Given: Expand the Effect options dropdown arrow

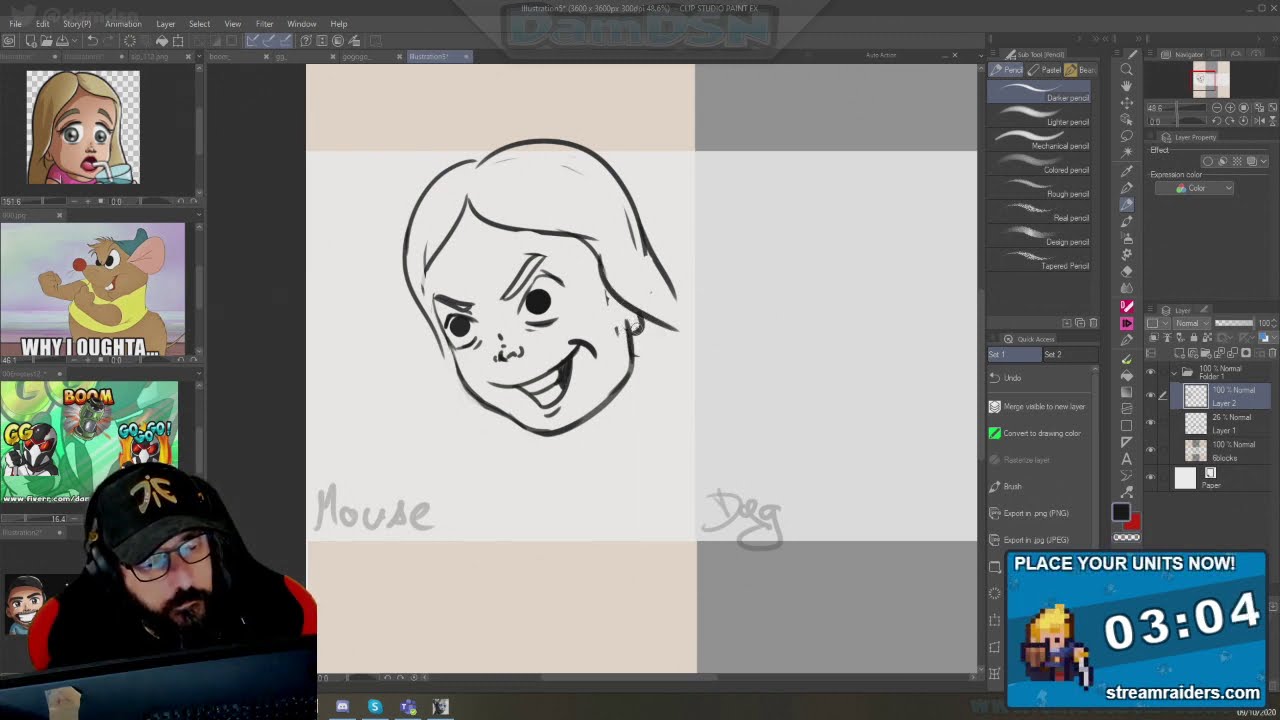Looking at the screenshot, I should pos(1264,160).
